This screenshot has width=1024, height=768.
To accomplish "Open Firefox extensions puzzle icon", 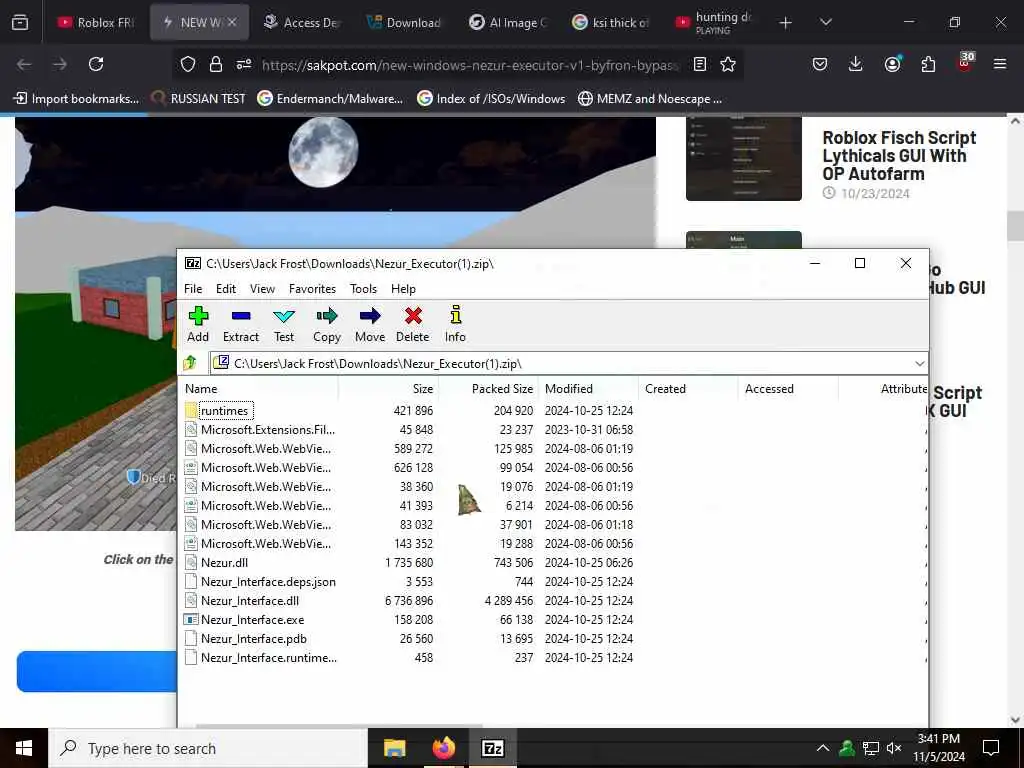I will pos(928,64).
